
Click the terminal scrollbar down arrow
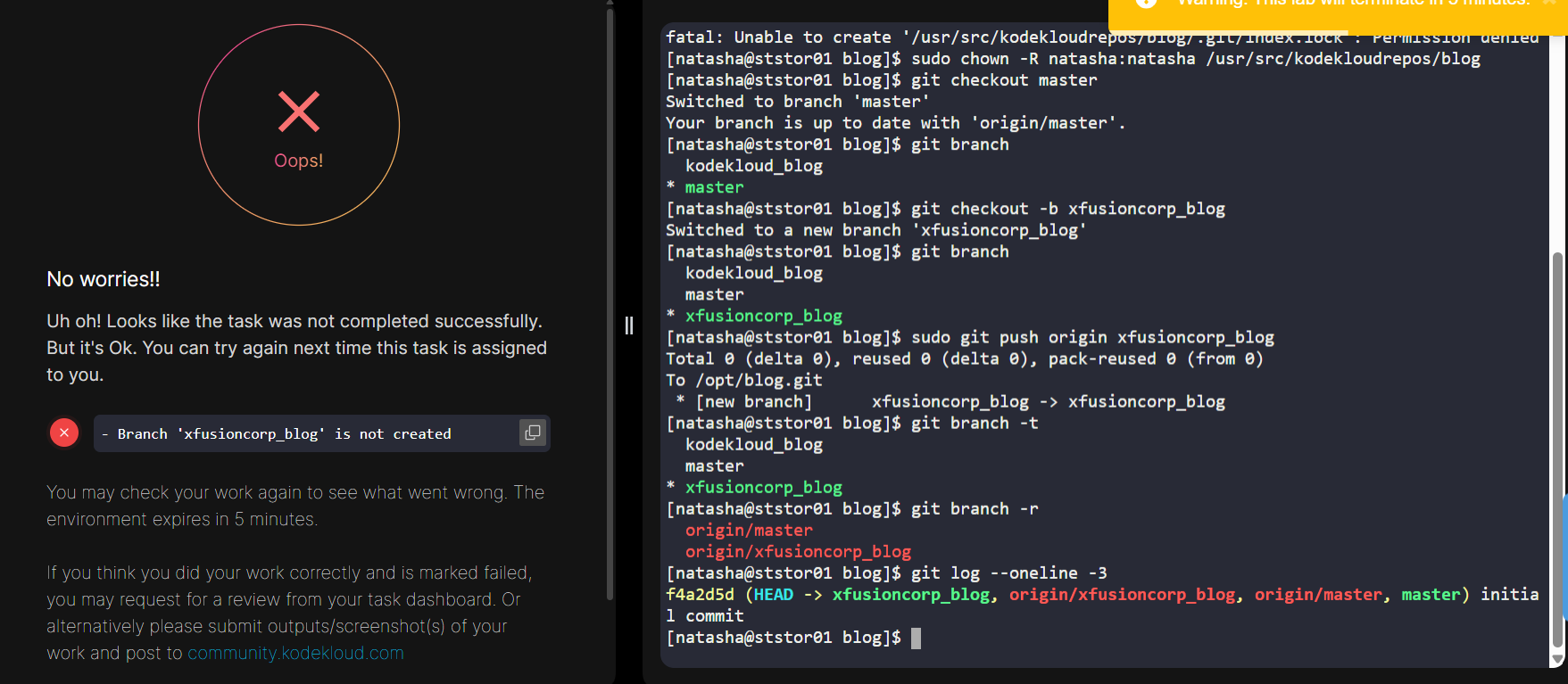(x=1558, y=659)
